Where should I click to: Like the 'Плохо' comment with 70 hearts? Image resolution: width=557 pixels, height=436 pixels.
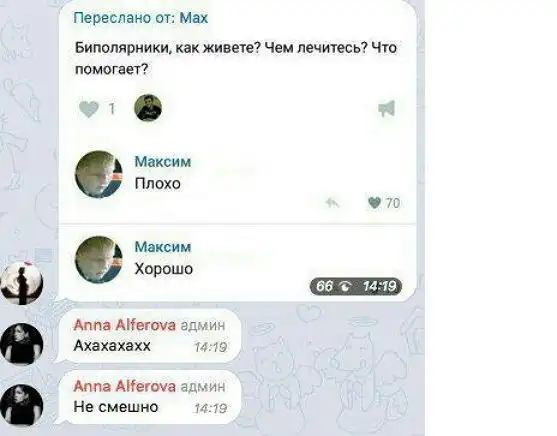374,203
